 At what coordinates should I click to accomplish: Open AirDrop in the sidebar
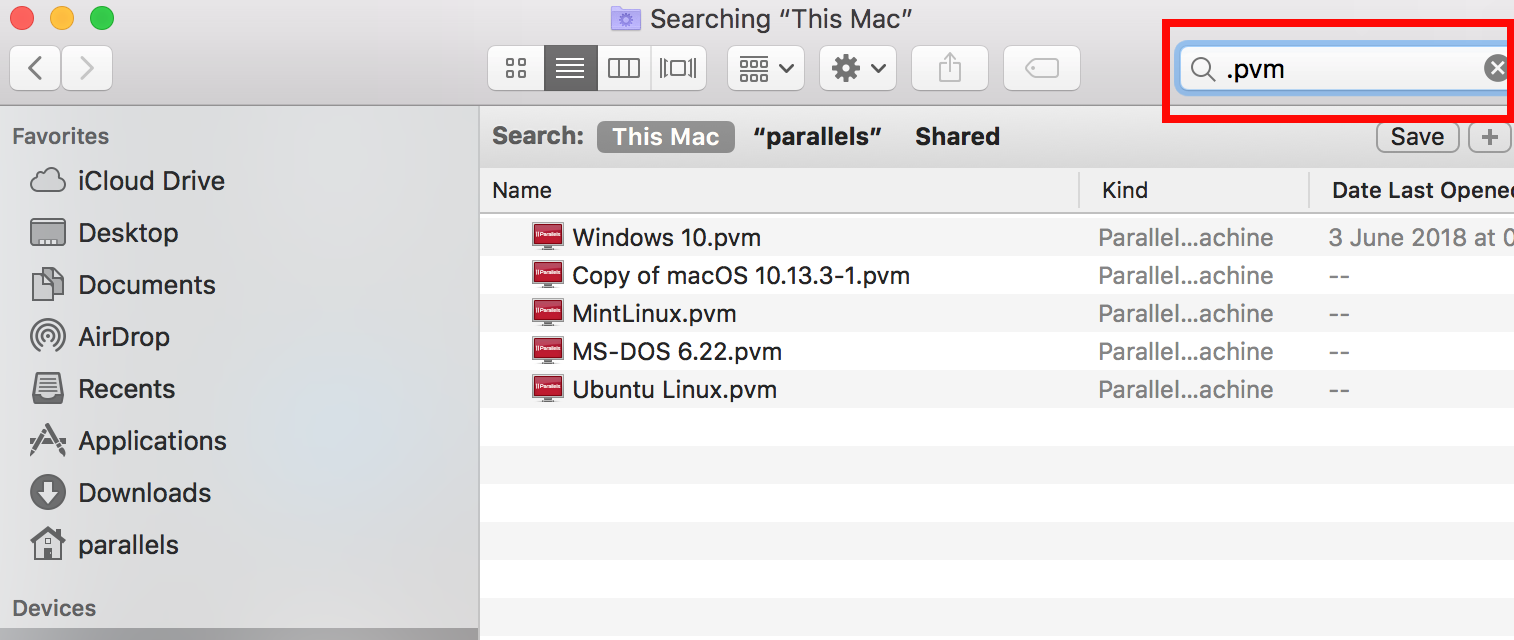coord(100,337)
